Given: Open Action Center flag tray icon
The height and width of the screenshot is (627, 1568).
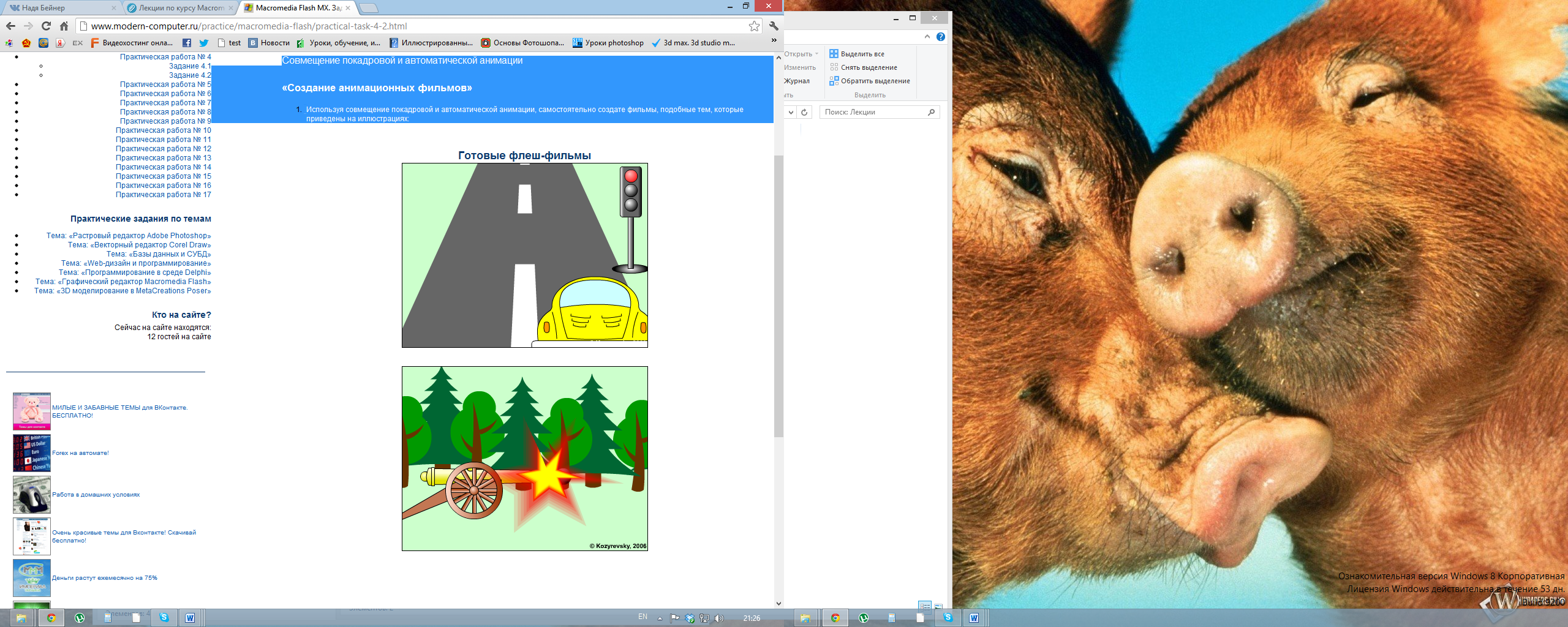Looking at the screenshot, I should [674, 618].
